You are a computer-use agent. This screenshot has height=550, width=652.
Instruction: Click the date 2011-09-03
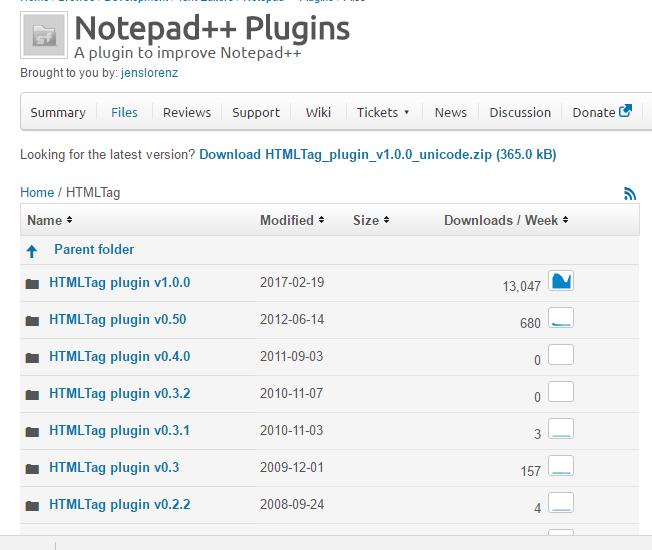(291, 357)
